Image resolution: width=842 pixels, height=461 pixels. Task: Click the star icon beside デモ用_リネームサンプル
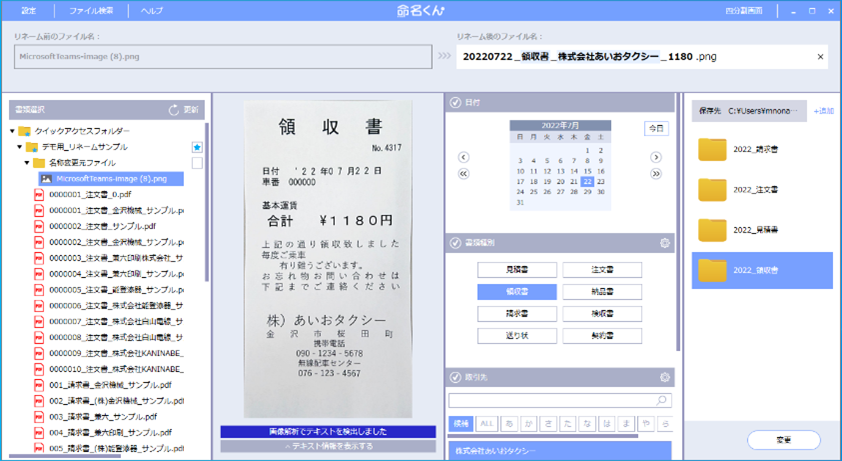[x=197, y=147]
